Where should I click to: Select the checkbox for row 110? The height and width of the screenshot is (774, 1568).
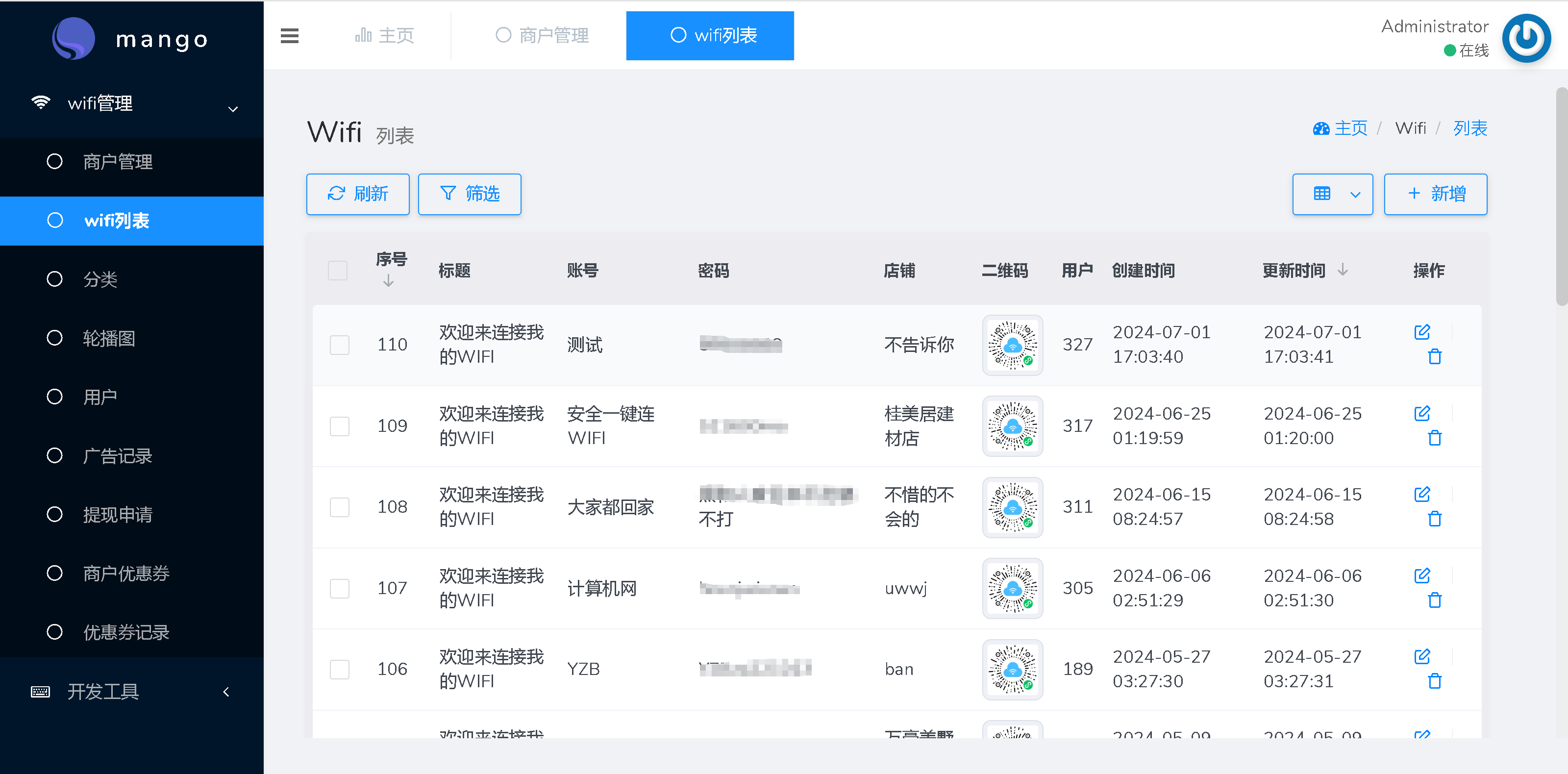[x=339, y=345]
